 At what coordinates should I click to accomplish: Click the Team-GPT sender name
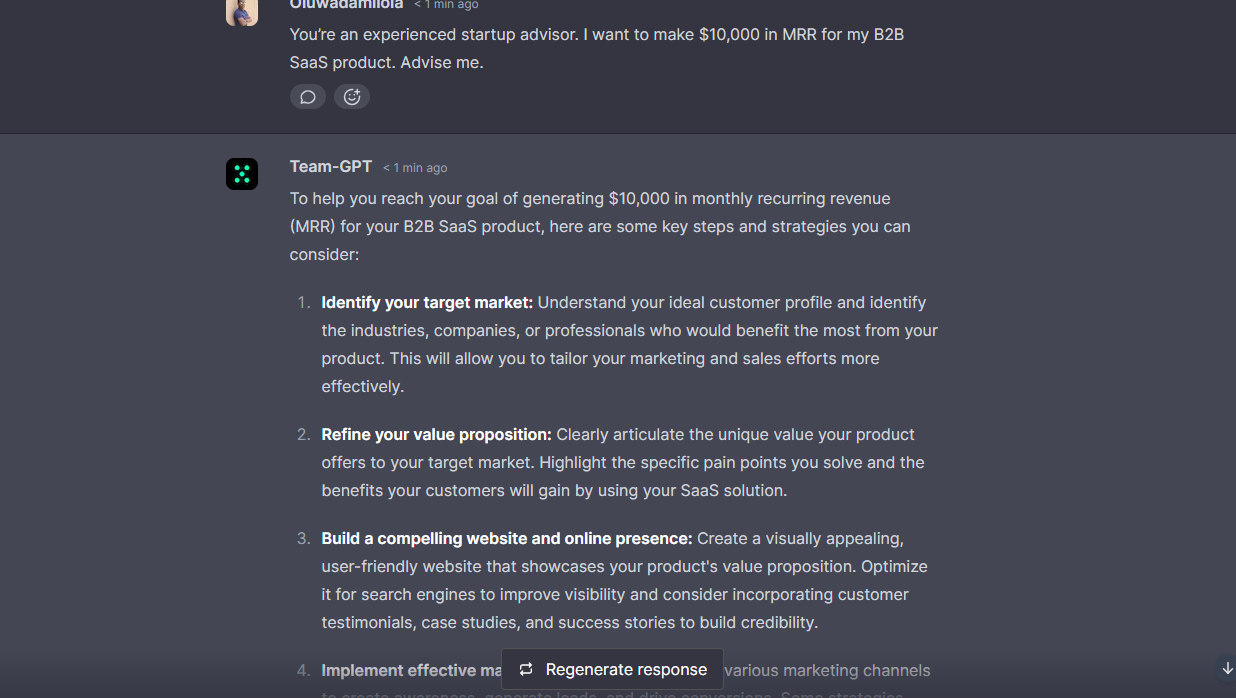coord(331,167)
